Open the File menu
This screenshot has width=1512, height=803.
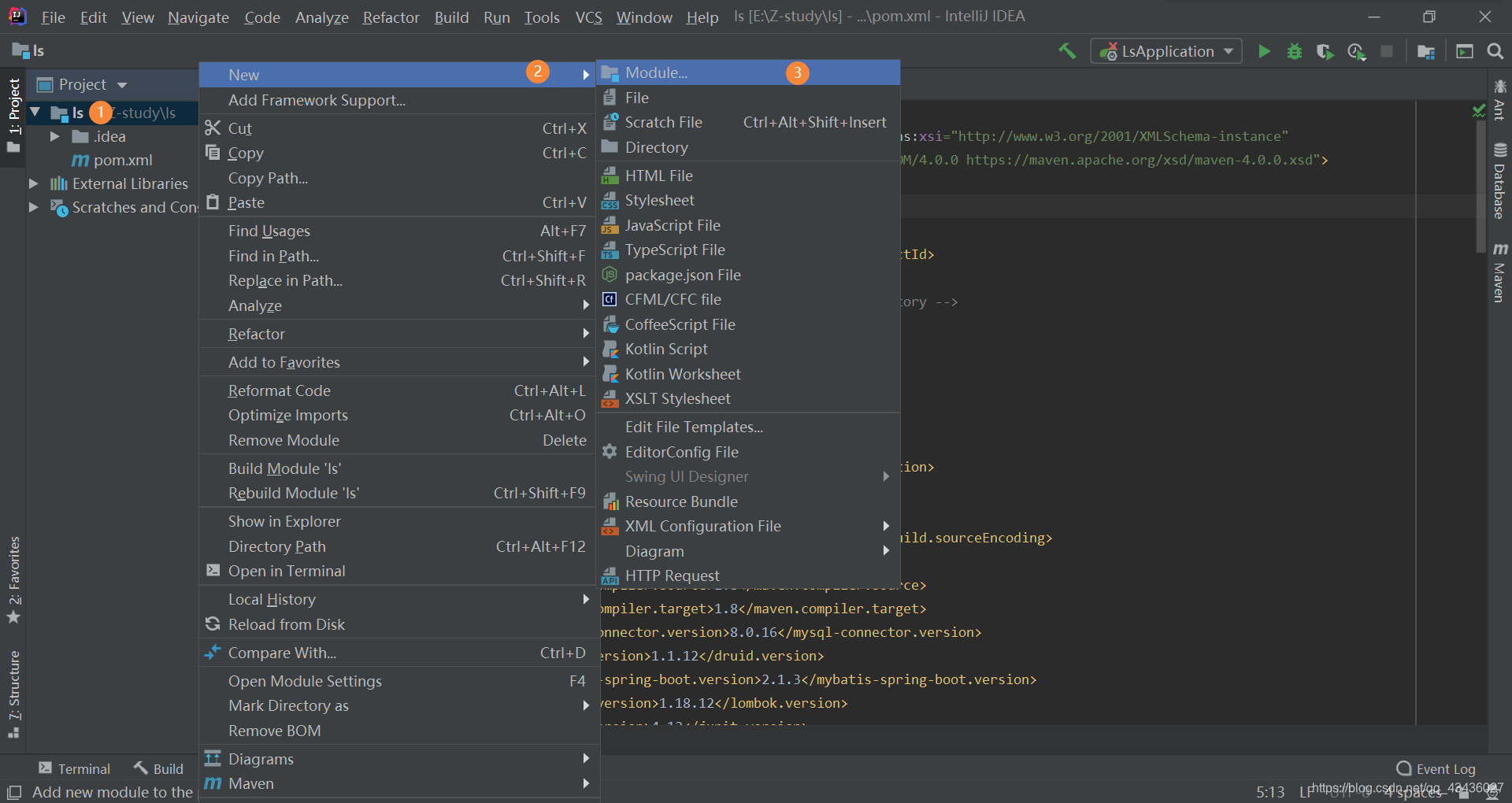pos(53,17)
